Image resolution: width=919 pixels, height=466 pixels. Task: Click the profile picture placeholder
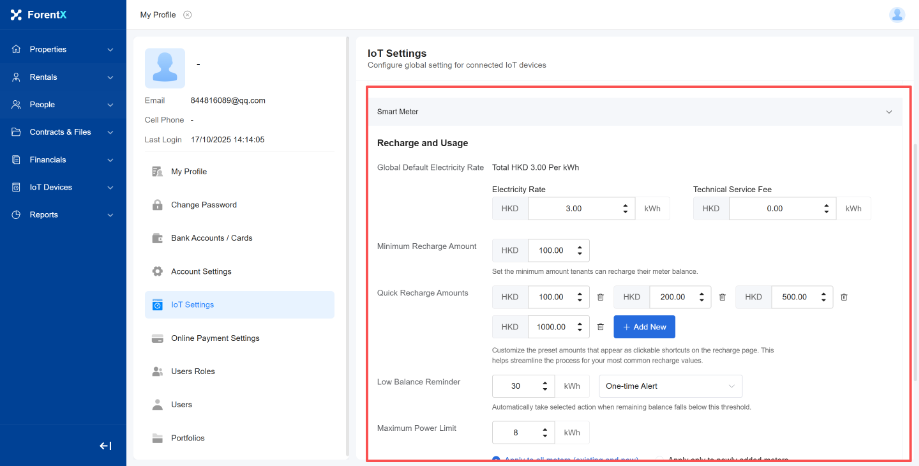pos(165,68)
